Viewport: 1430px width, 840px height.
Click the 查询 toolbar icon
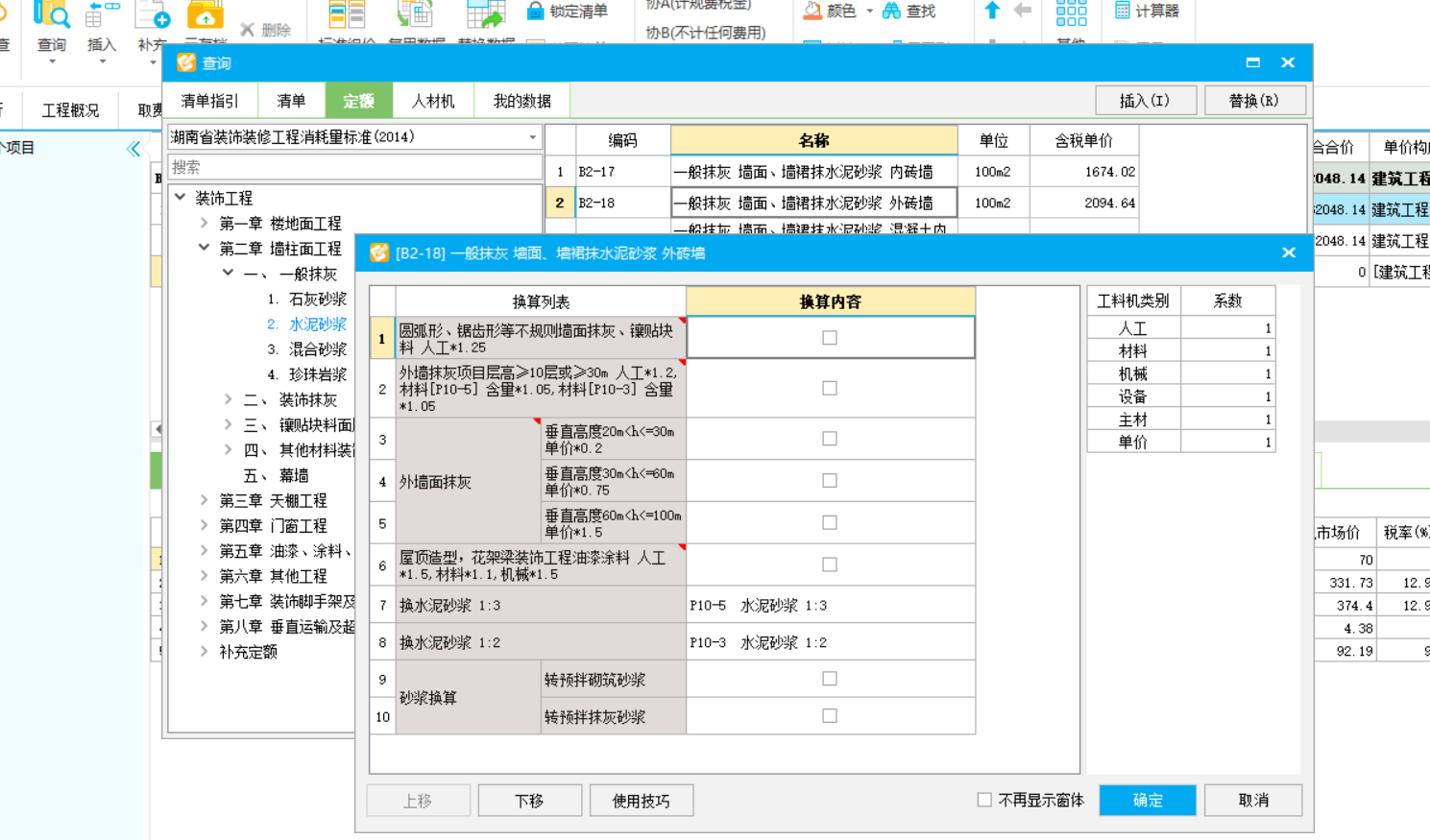pos(52,15)
